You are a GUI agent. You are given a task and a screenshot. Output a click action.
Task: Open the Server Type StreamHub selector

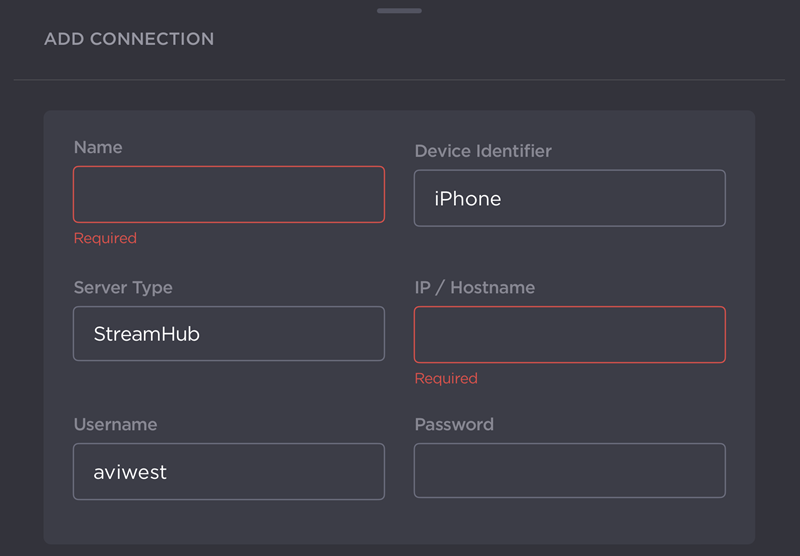point(228,333)
